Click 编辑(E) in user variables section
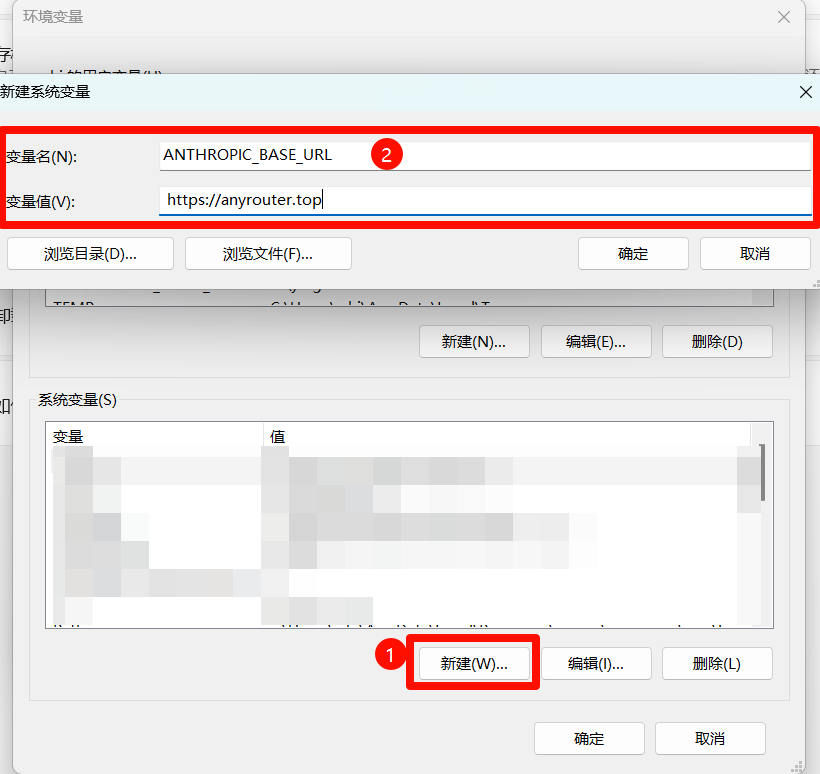The width and height of the screenshot is (820, 774). click(x=596, y=342)
